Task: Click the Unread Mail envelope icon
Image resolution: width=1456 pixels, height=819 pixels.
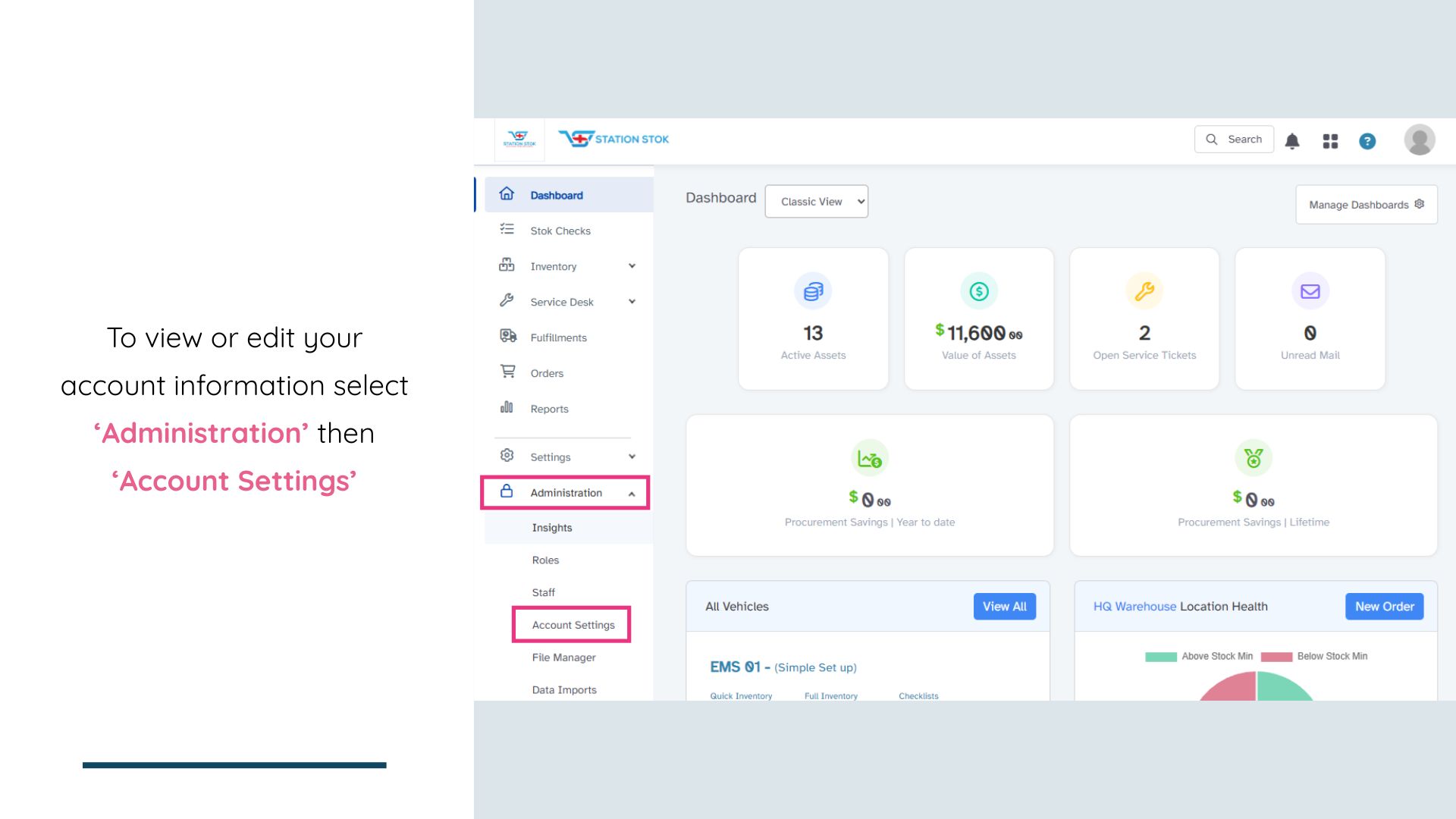Action: (x=1310, y=291)
